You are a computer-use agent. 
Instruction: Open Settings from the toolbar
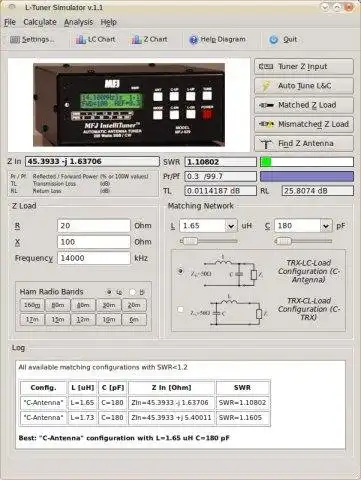pos(32,40)
